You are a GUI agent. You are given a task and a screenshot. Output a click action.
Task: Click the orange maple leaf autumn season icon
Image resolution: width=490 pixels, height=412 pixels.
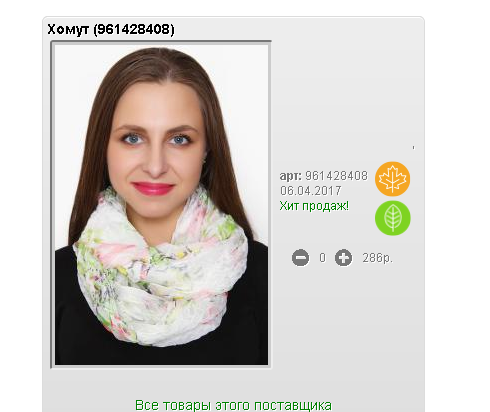tap(392, 179)
